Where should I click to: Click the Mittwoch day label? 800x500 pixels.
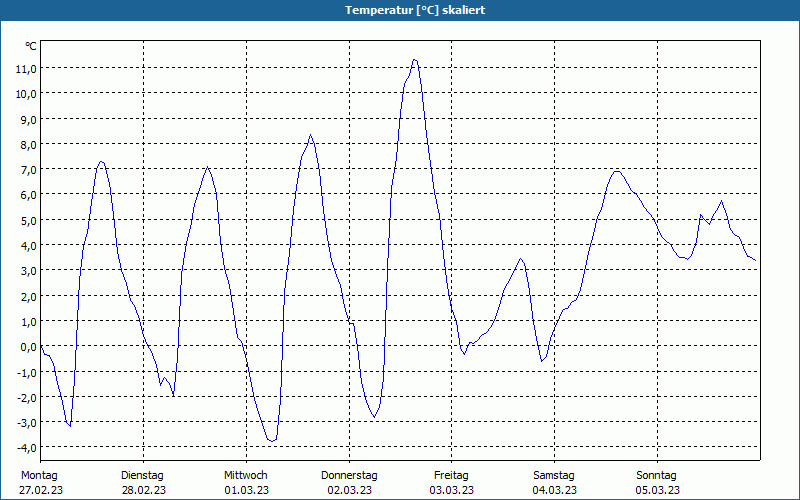246,475
